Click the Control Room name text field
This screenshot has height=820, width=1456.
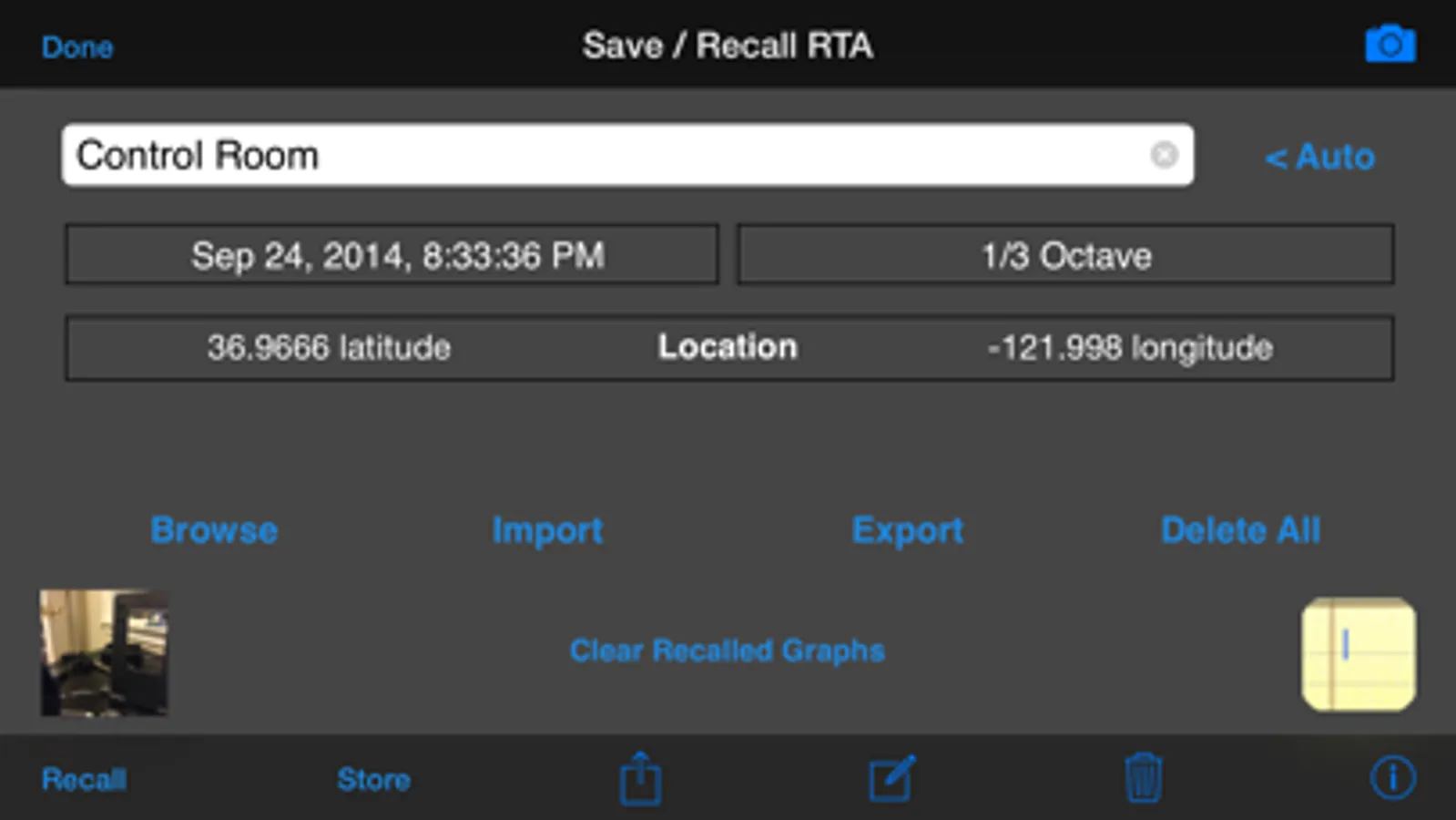[601, 156]
